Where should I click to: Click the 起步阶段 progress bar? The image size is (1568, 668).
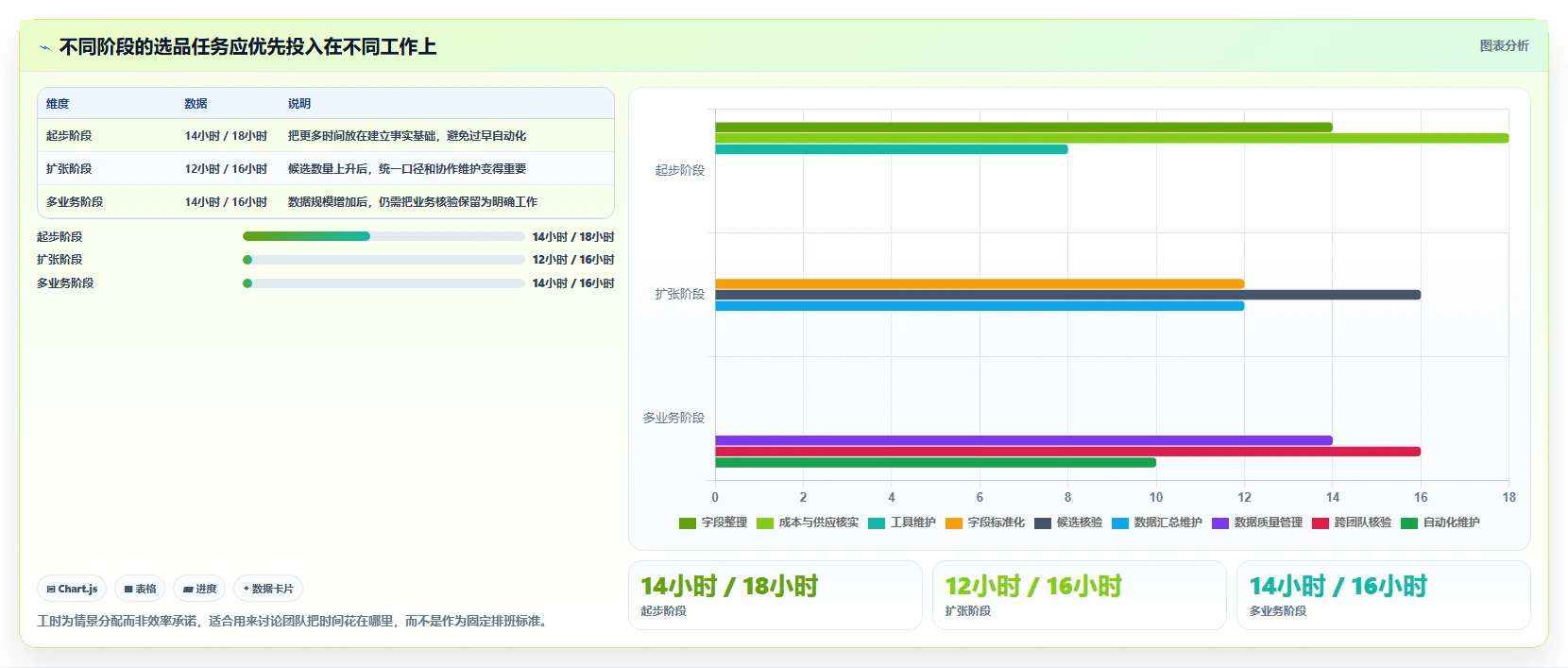click(383, 236)
